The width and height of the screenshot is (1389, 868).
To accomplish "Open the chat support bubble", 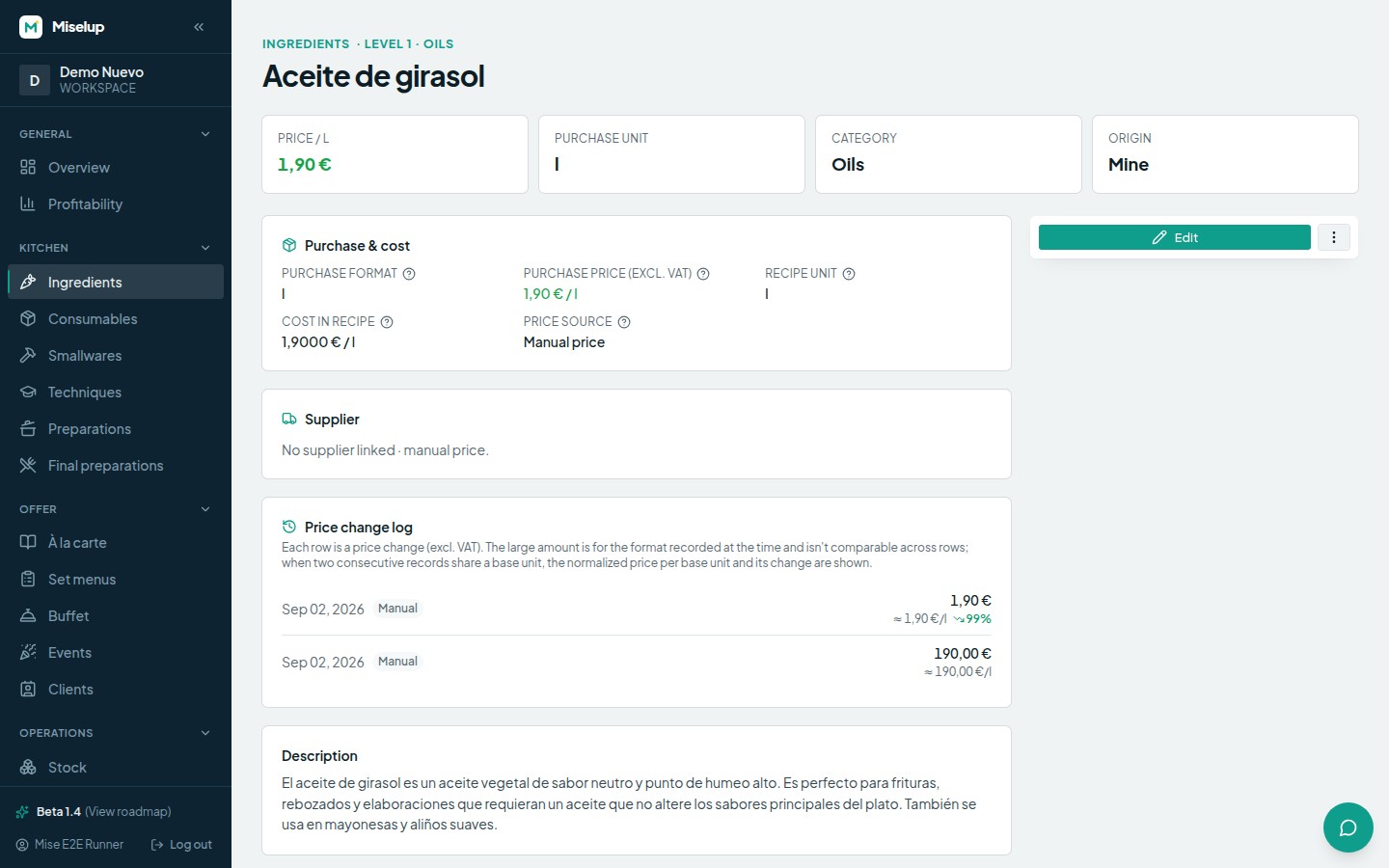I will coord(1348,827).
